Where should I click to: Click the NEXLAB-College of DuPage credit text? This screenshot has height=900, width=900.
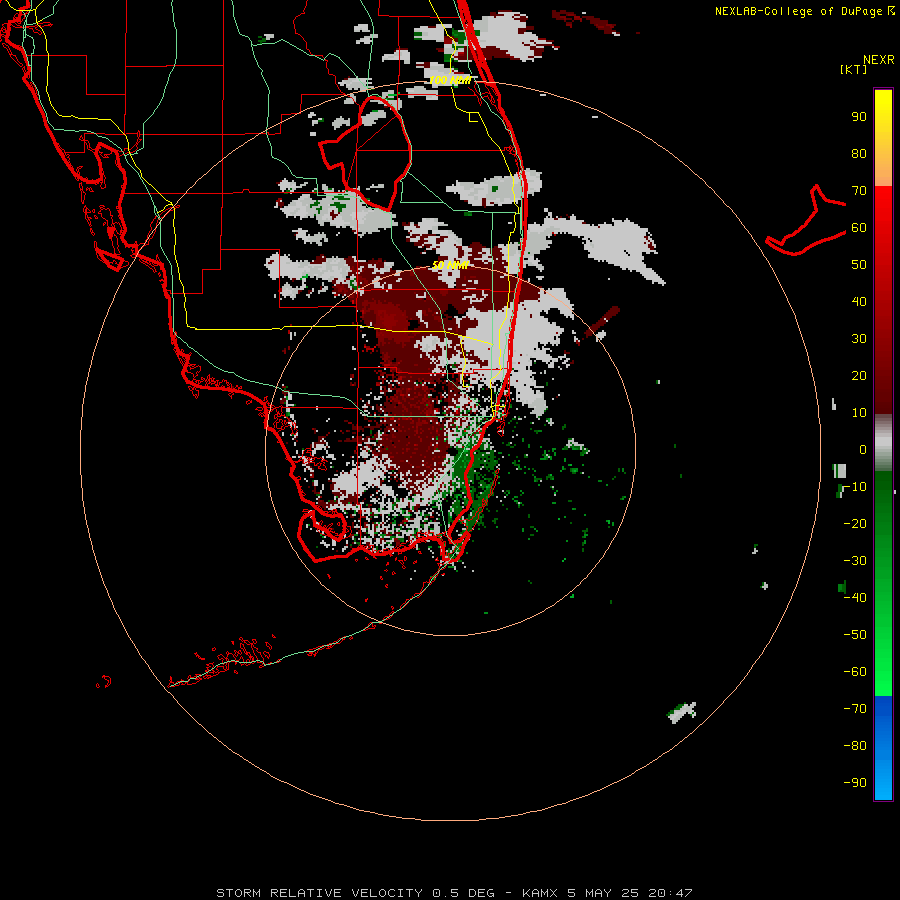pos(798,11)
